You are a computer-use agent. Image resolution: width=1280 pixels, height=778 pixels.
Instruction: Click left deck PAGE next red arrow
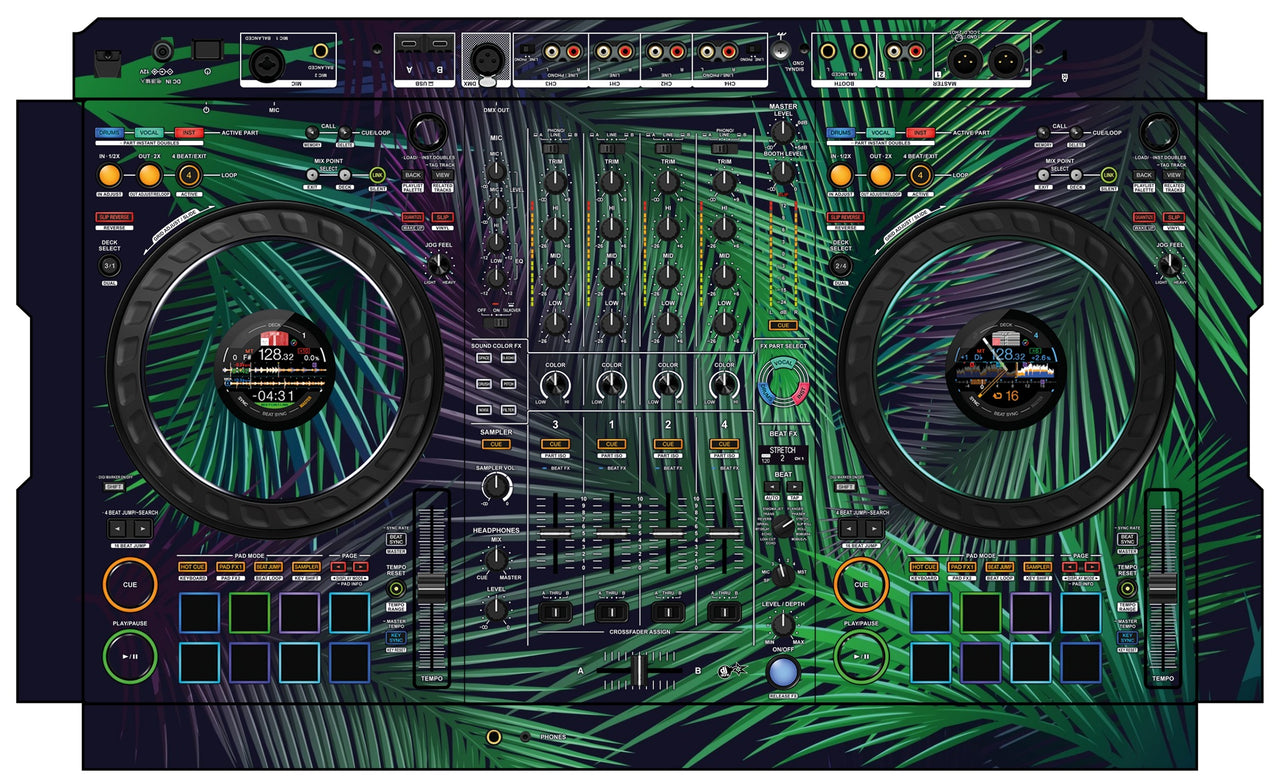pos(361,567)
